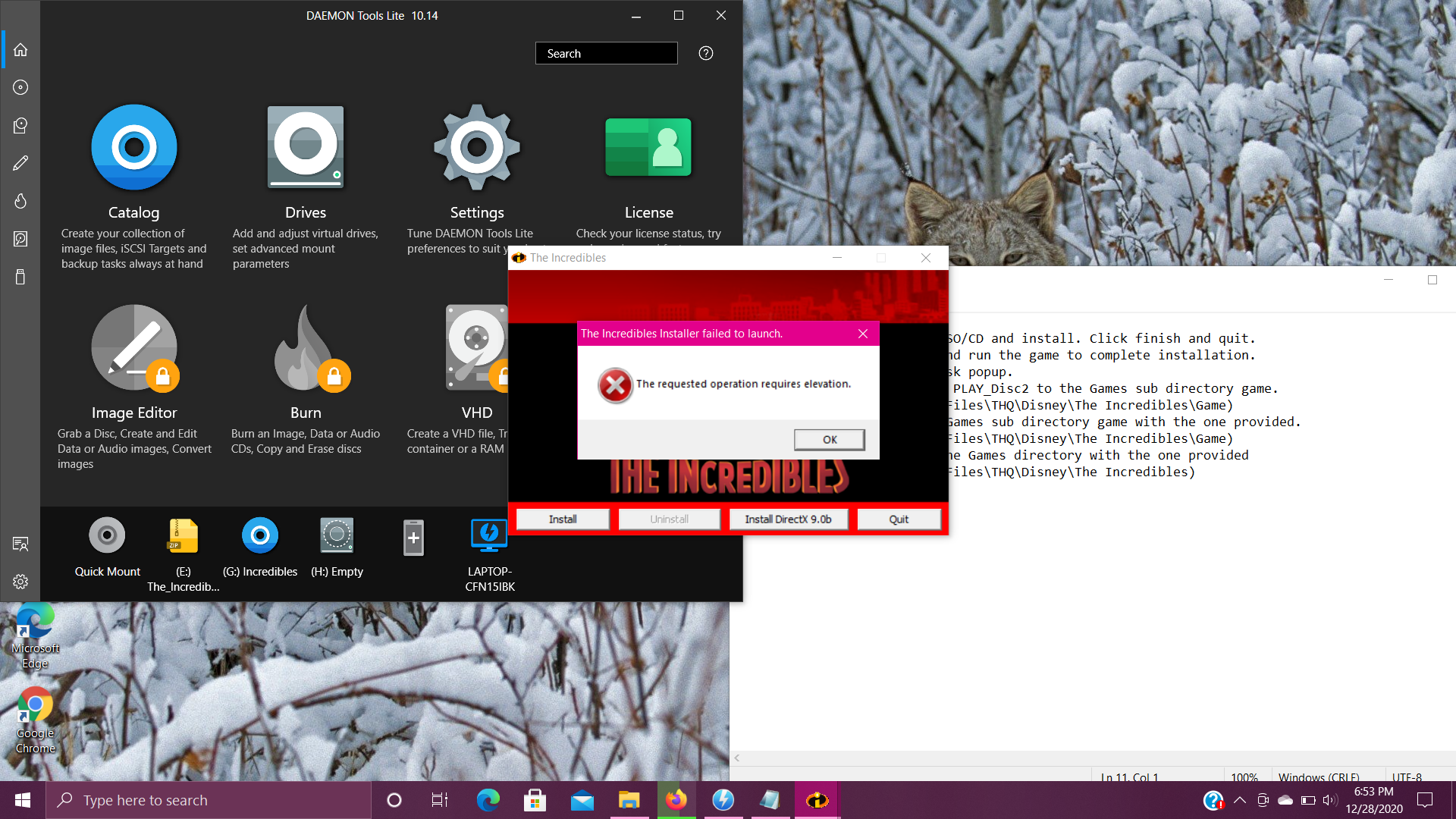Open the Windows Start menu
1456x819 pixels.
tap(23, 800)
